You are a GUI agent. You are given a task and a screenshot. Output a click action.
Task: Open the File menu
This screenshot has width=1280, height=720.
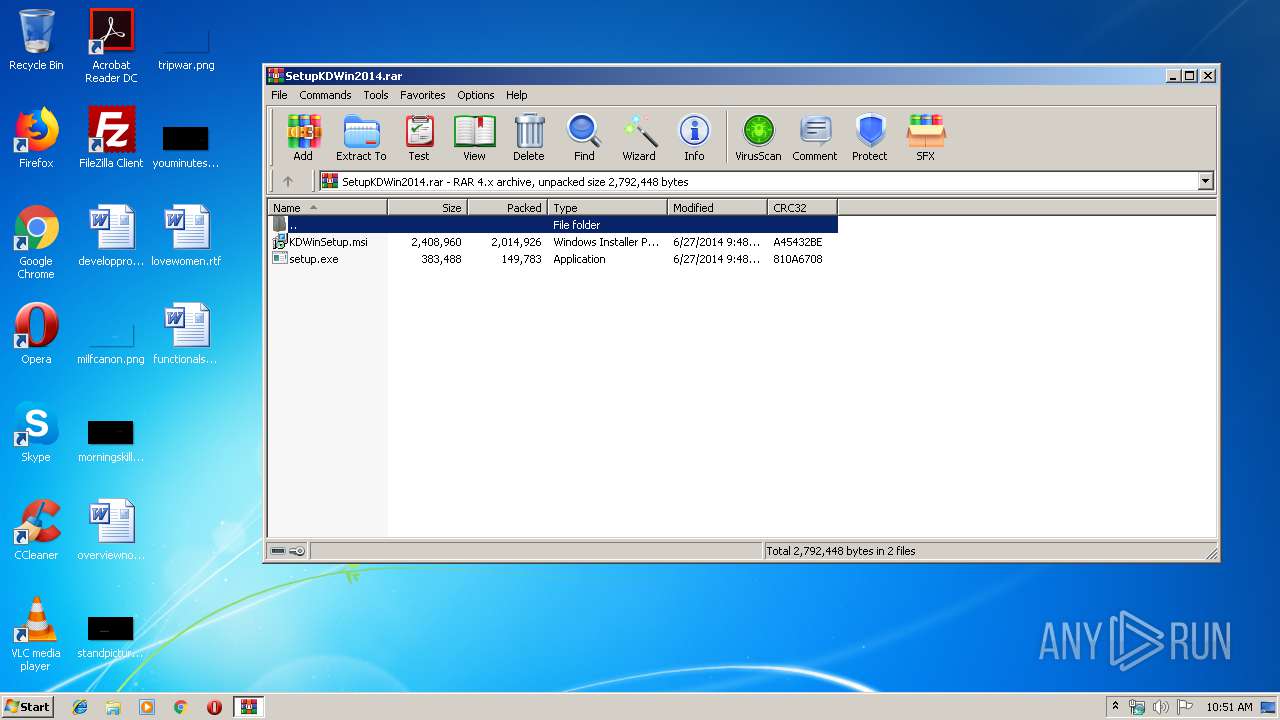point(279,95)
